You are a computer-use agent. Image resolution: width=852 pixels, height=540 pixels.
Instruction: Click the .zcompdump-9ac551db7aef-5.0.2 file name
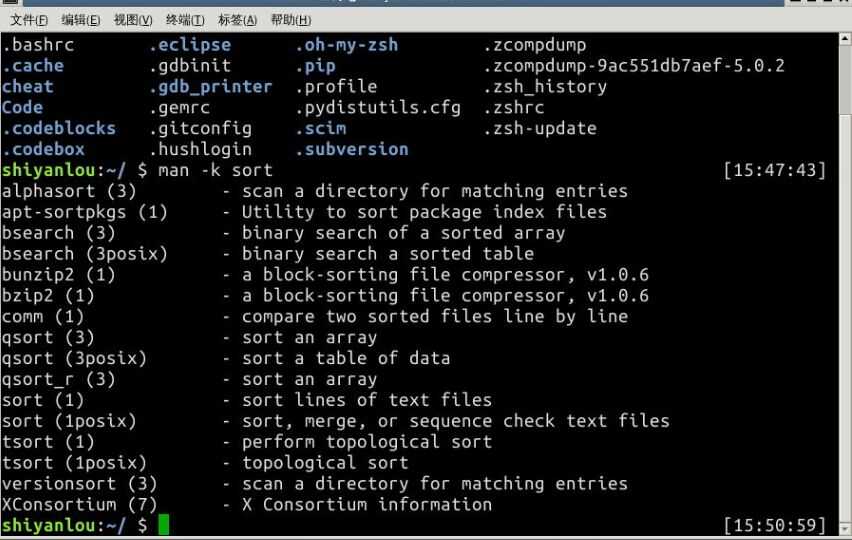634,66
